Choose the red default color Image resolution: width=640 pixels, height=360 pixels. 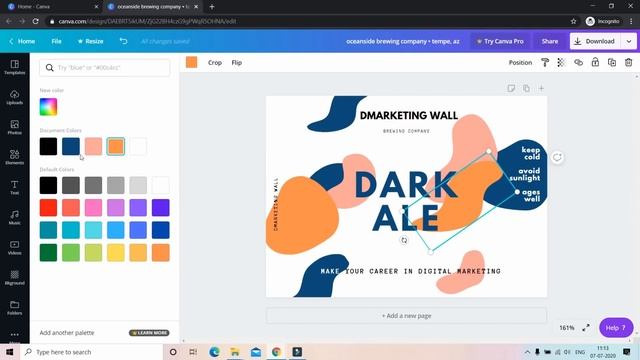click(48, 207)
